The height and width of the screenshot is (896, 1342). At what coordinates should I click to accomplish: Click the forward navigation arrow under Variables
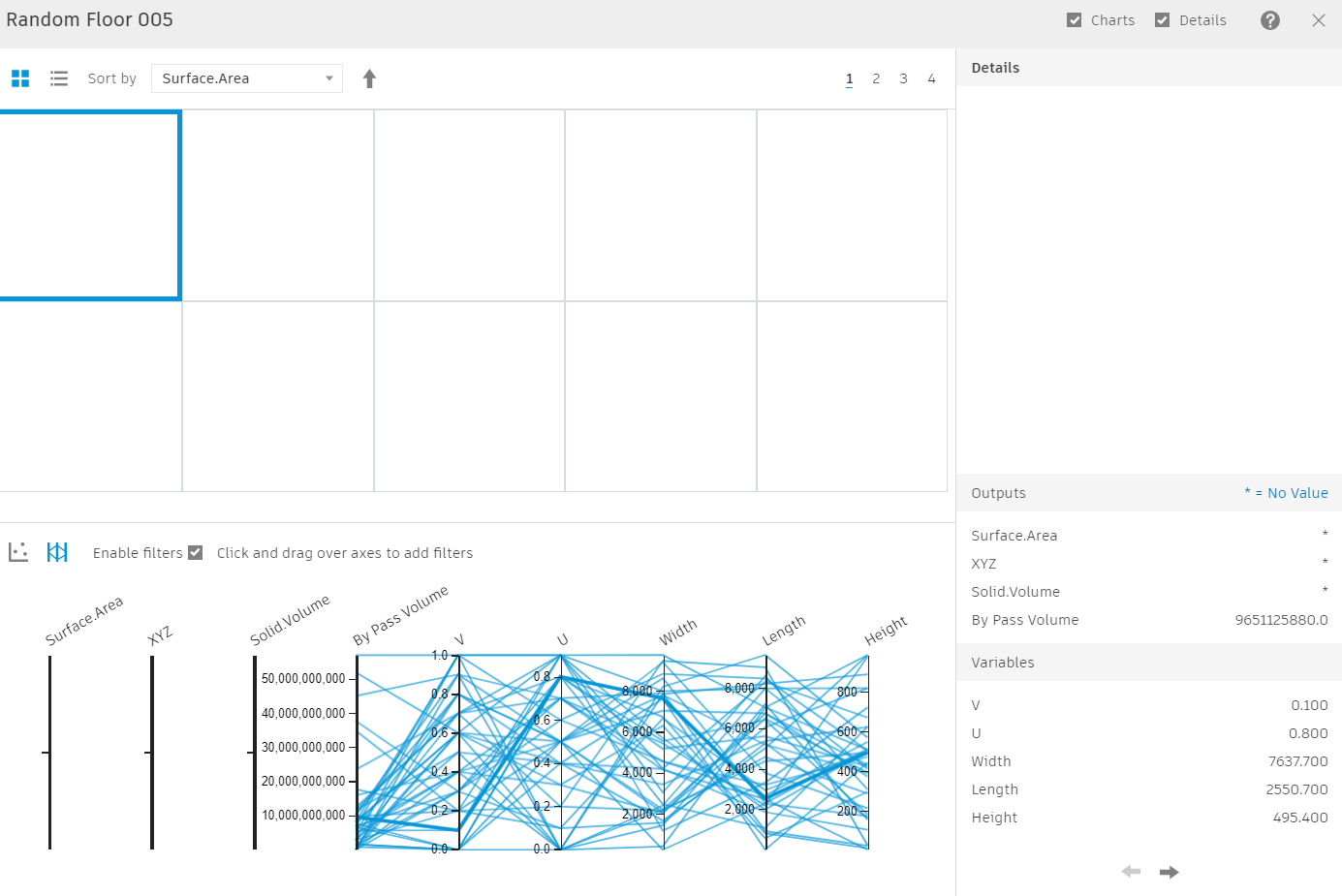(x=1170, y=872)
